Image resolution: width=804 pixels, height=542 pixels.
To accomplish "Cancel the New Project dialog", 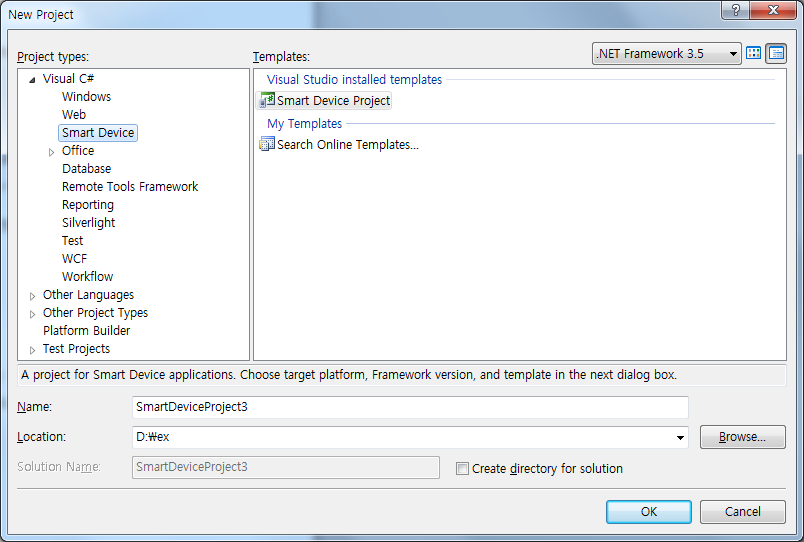I will click(742, 511).
